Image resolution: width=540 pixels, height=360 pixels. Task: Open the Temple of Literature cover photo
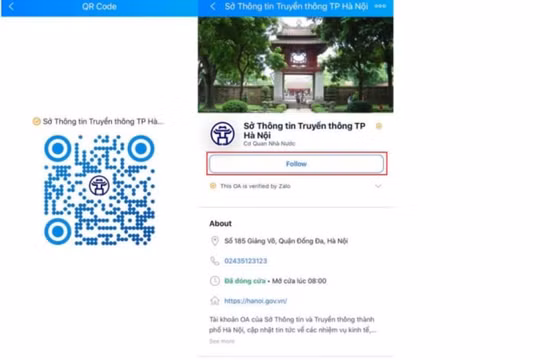(x=295, y=64)
